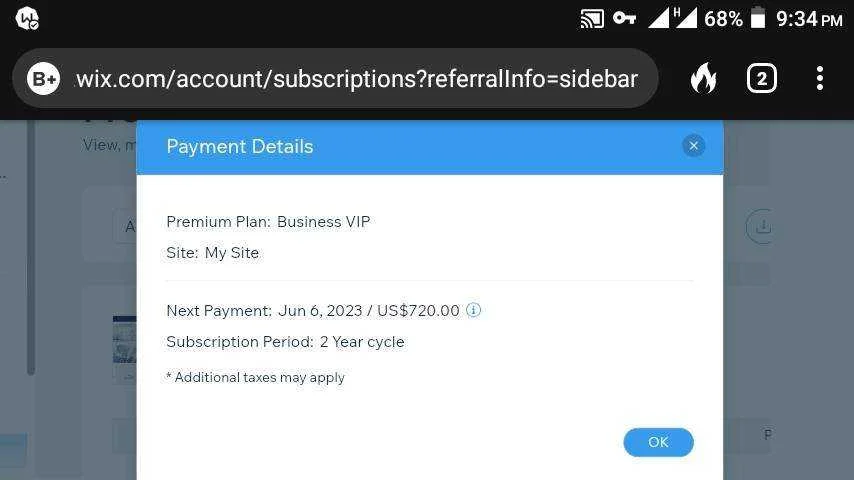Open the info icon next to US$720.00
The width and height of the screenshot is (854, 480).
pyautogui.click(x=473, y=310)
